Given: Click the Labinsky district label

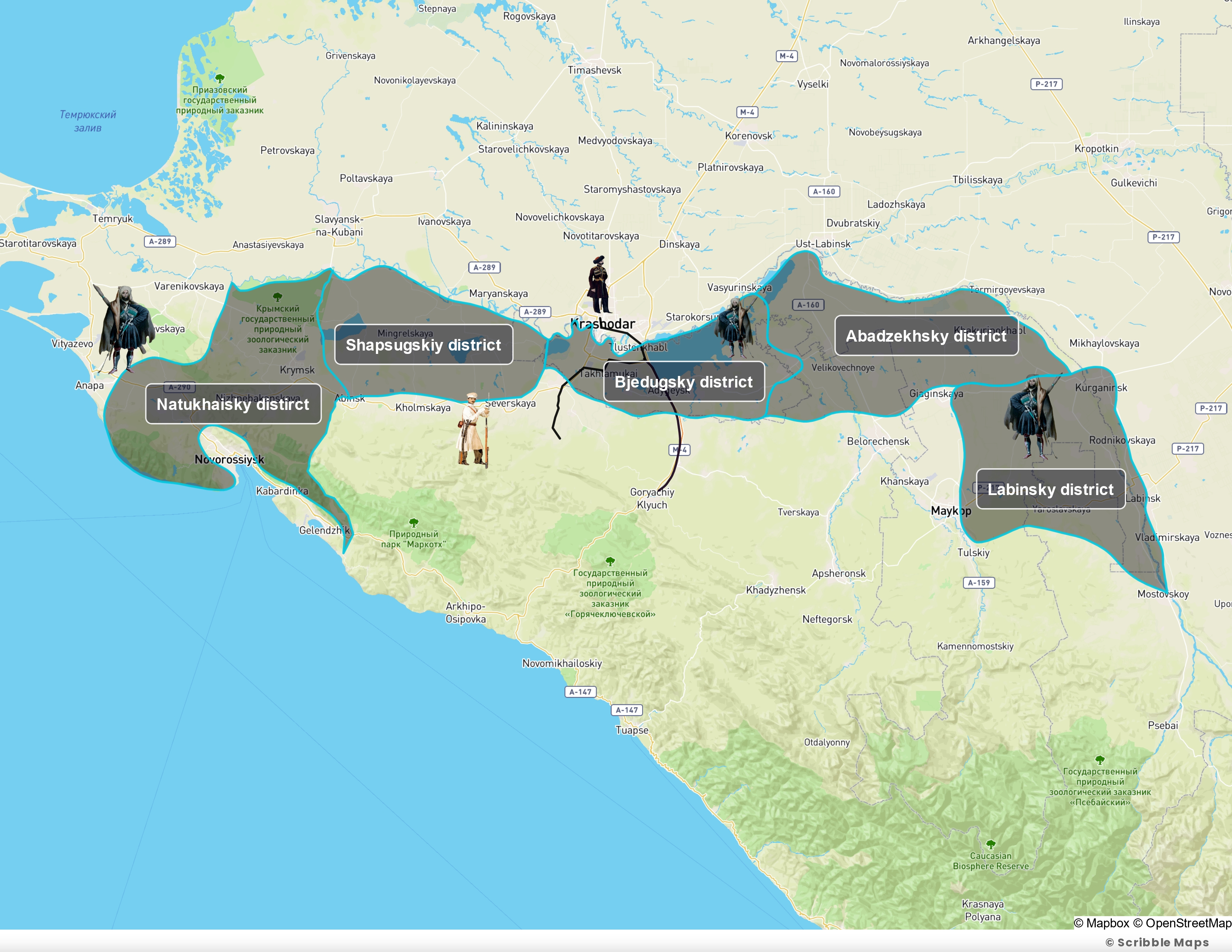Looking at the screenshot, I should 1050,489.
